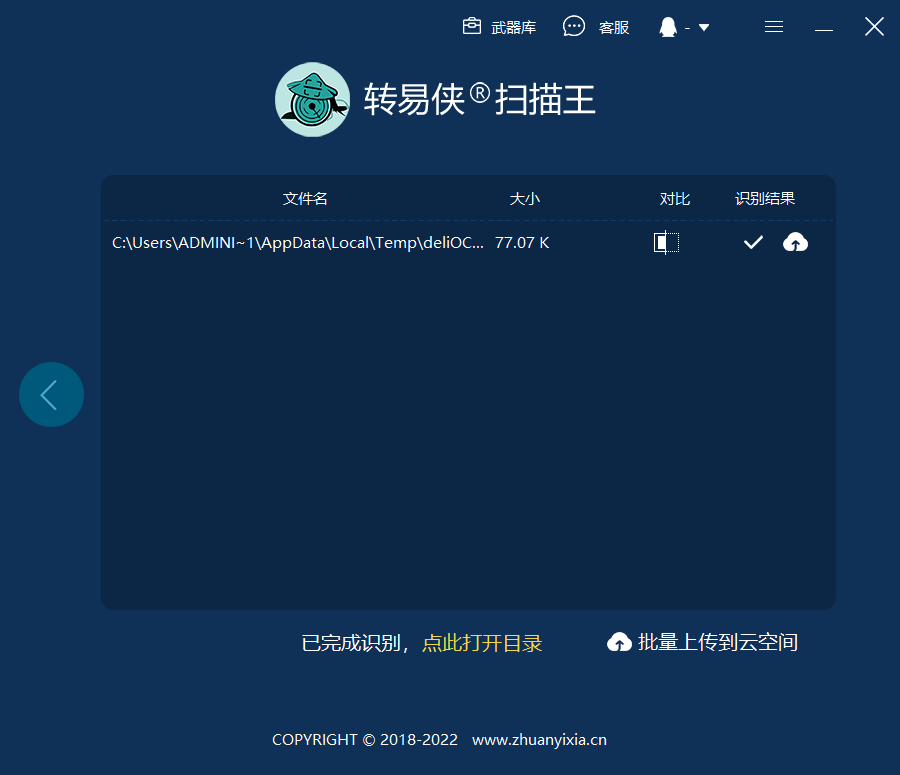Screen dimensions: 900x775
Task: Open directory via 点此打开目录 link
Action: [482, 643]
